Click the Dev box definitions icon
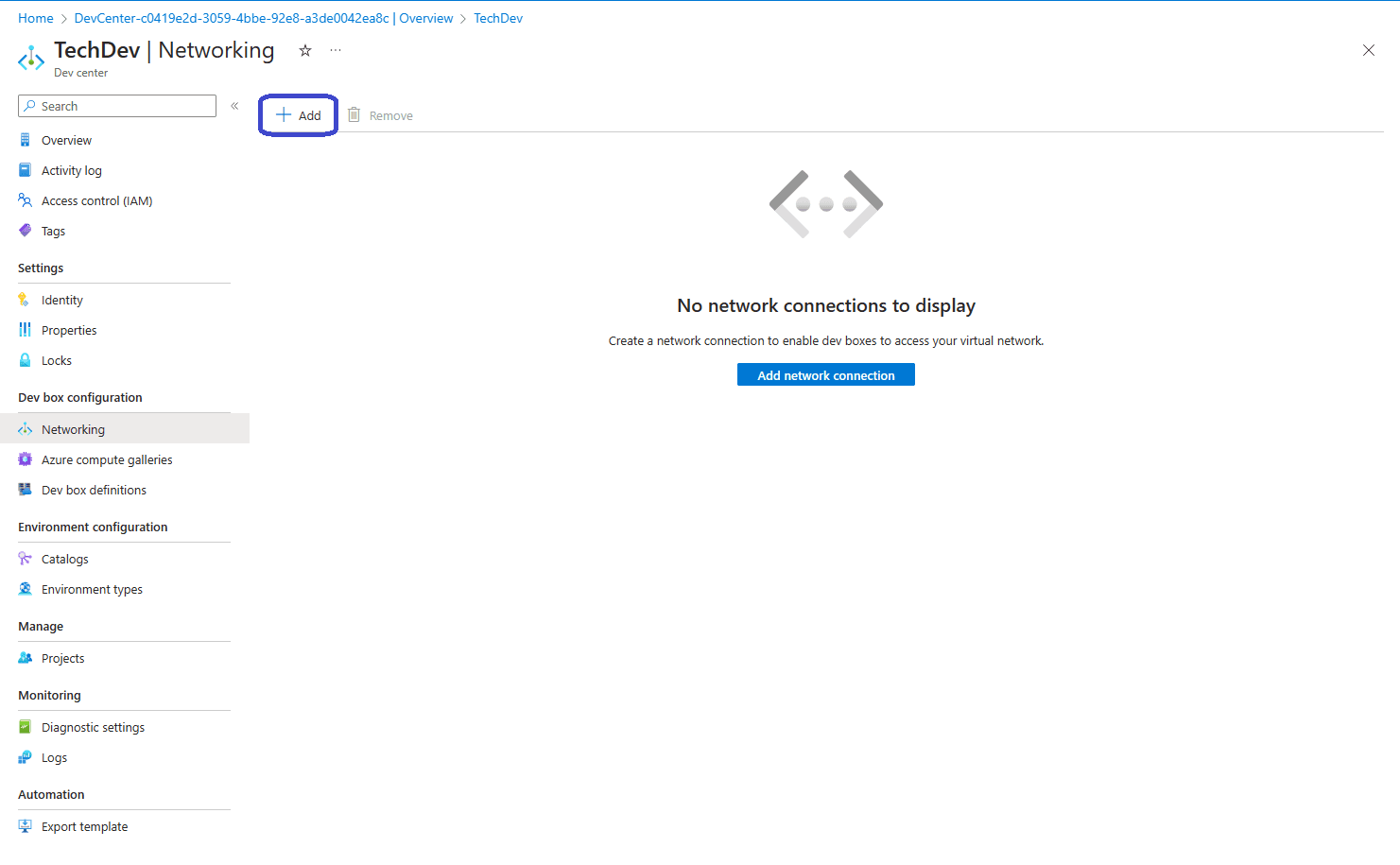 pyautogui.click(x=26, y=490)
